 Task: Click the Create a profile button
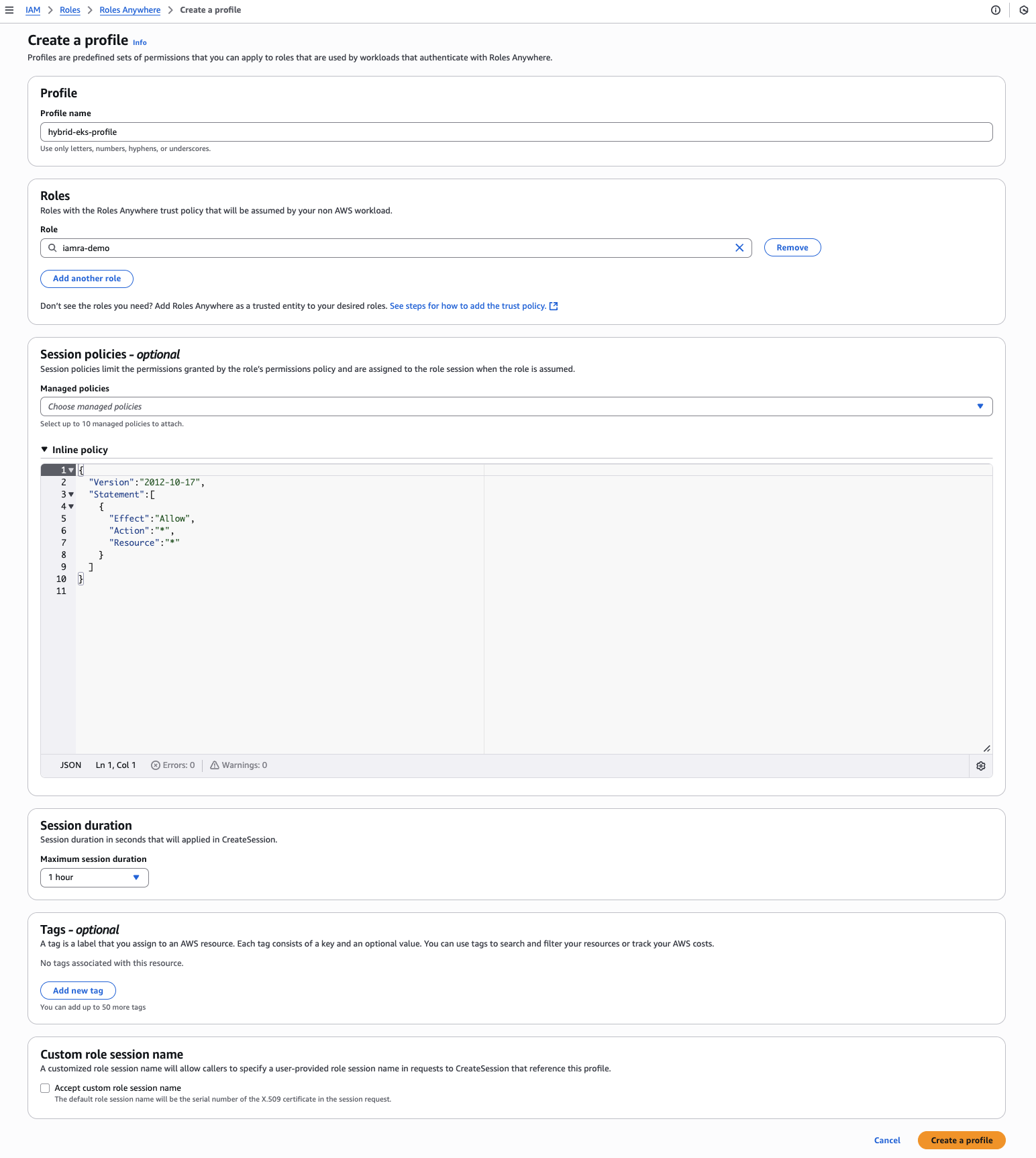(x=961, y=1141)
